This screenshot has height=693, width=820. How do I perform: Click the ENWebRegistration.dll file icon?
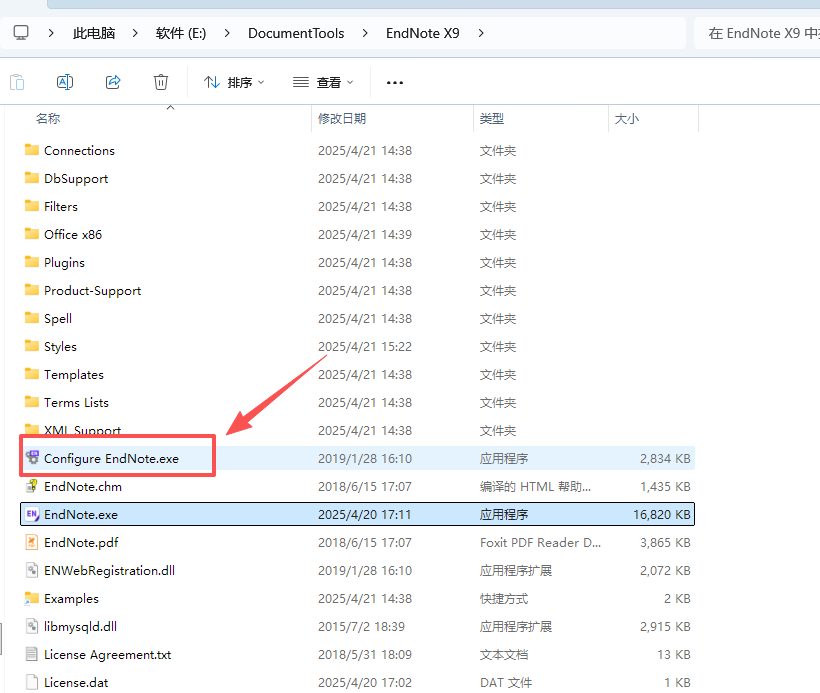[32, 570]
